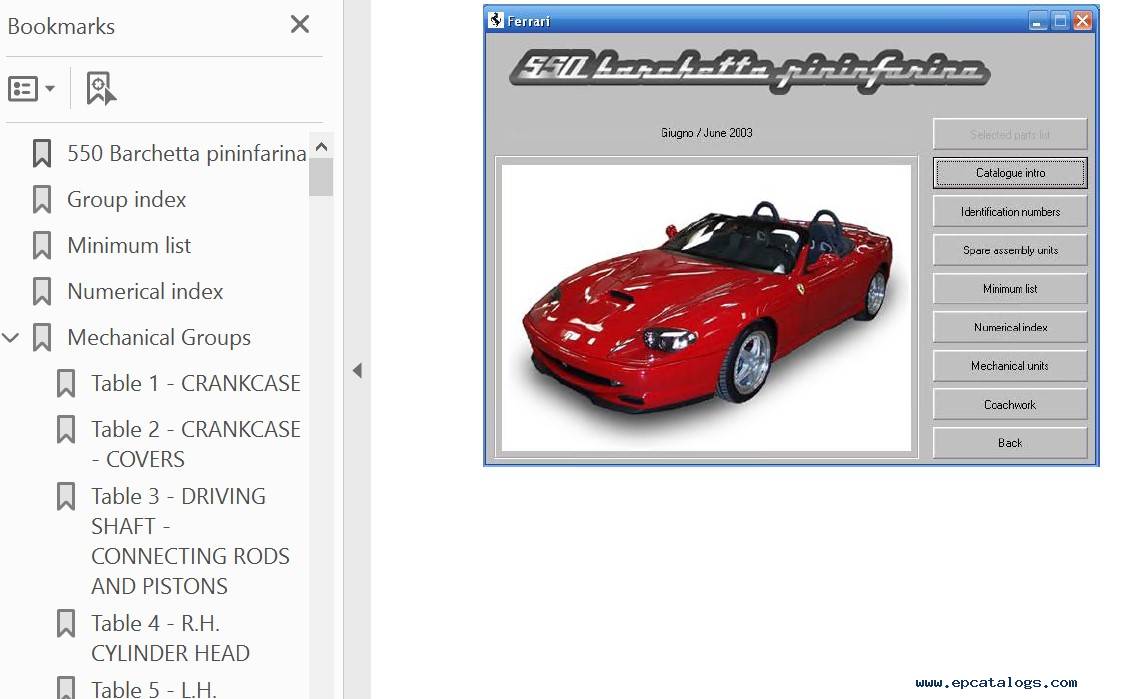Screen dimensions: 1128x699
Task: Collapse the Mechanical Groups bookmark tree
Action: pyautogui.click(x=11, y=337)
